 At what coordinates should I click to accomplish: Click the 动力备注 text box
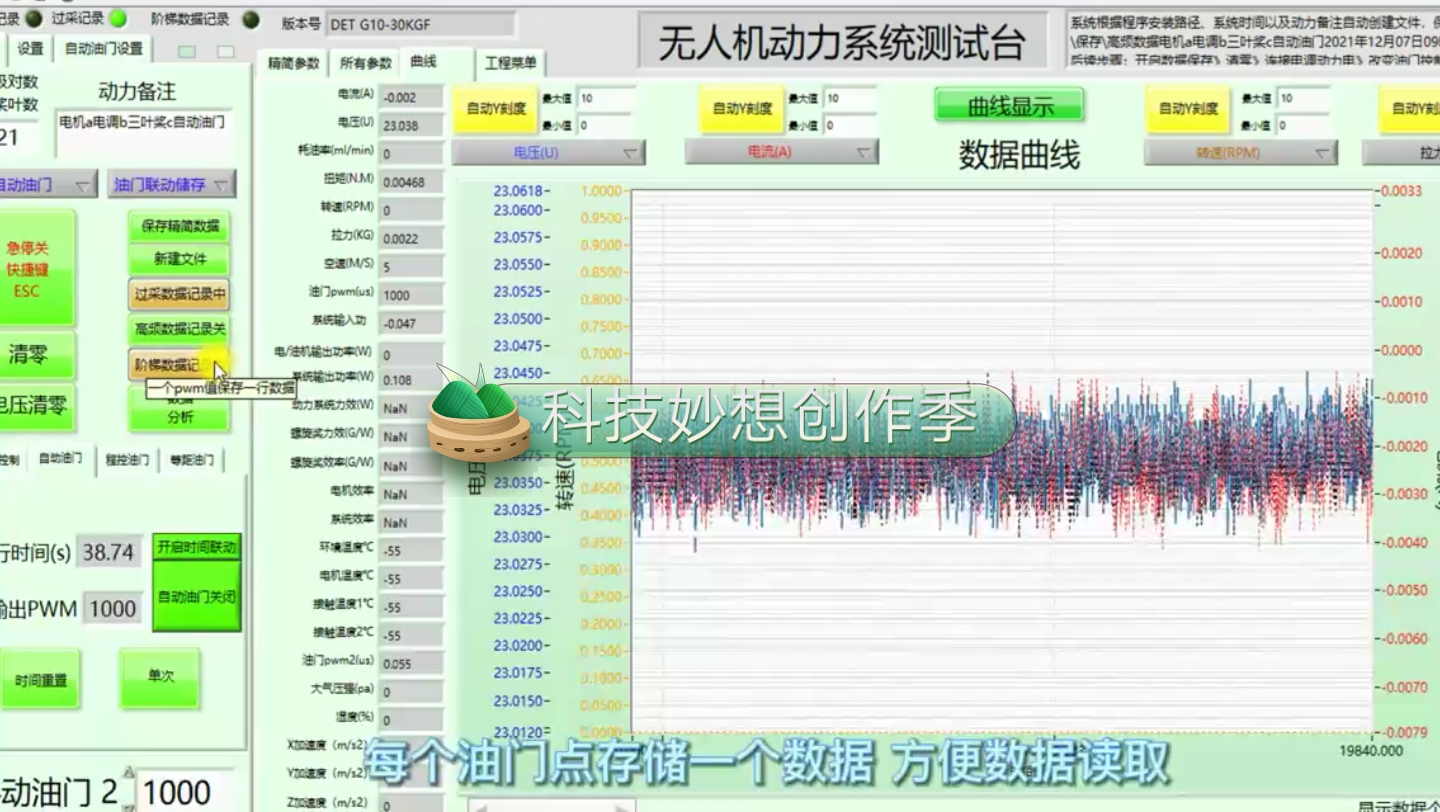144,135
